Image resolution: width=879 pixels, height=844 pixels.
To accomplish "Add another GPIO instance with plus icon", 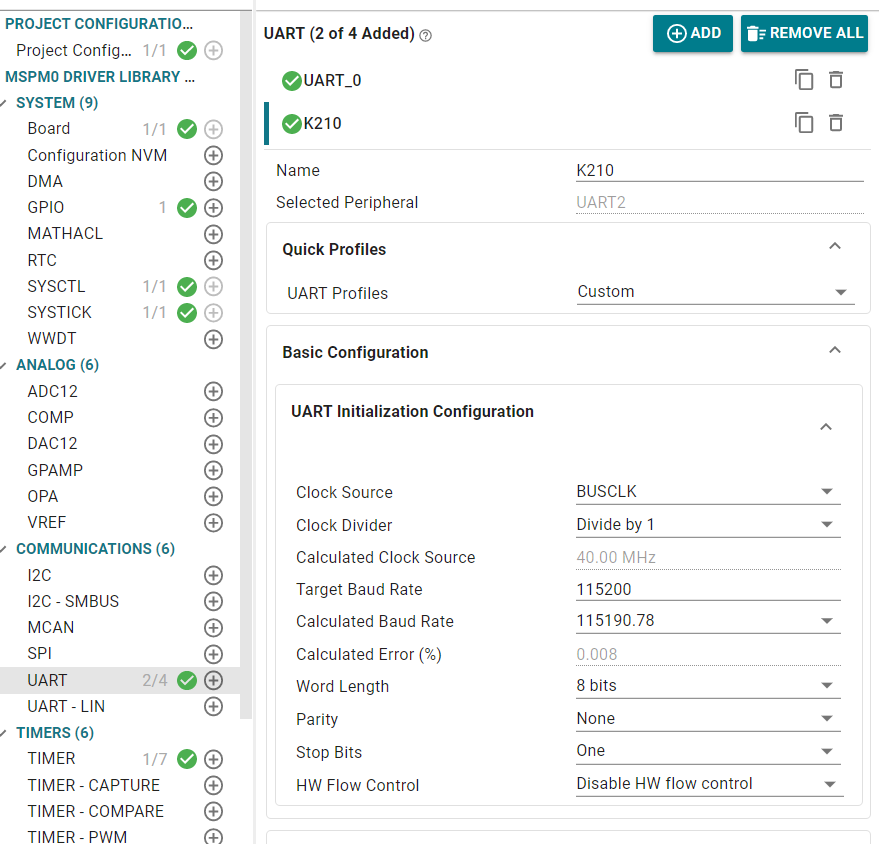I will coord(213,208).
